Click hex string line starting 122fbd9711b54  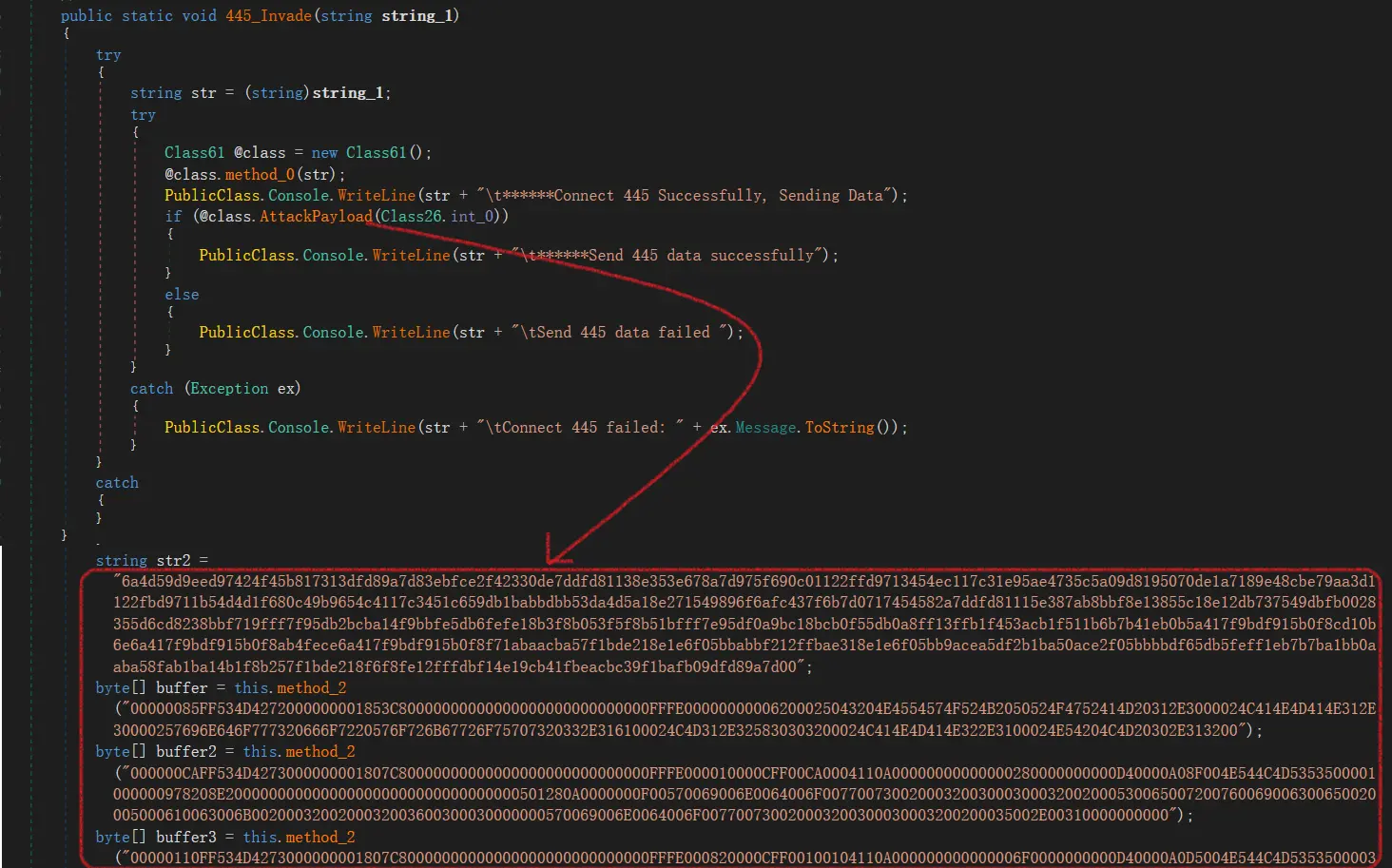point(744,603)
